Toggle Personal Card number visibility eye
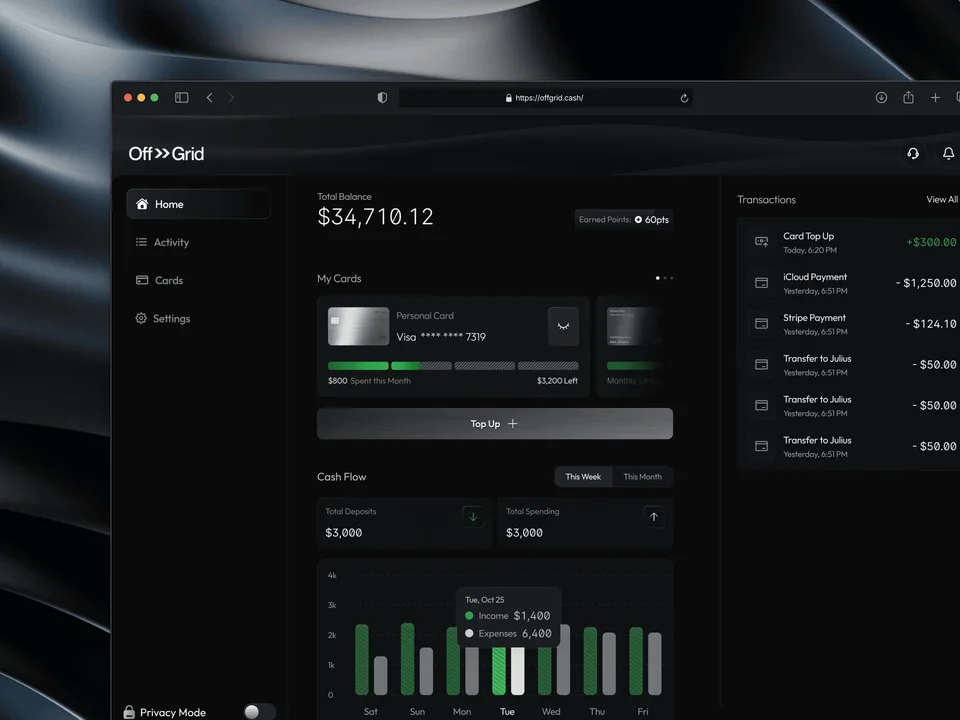Screen dimensions: 960x720 [x=563, y=326]
